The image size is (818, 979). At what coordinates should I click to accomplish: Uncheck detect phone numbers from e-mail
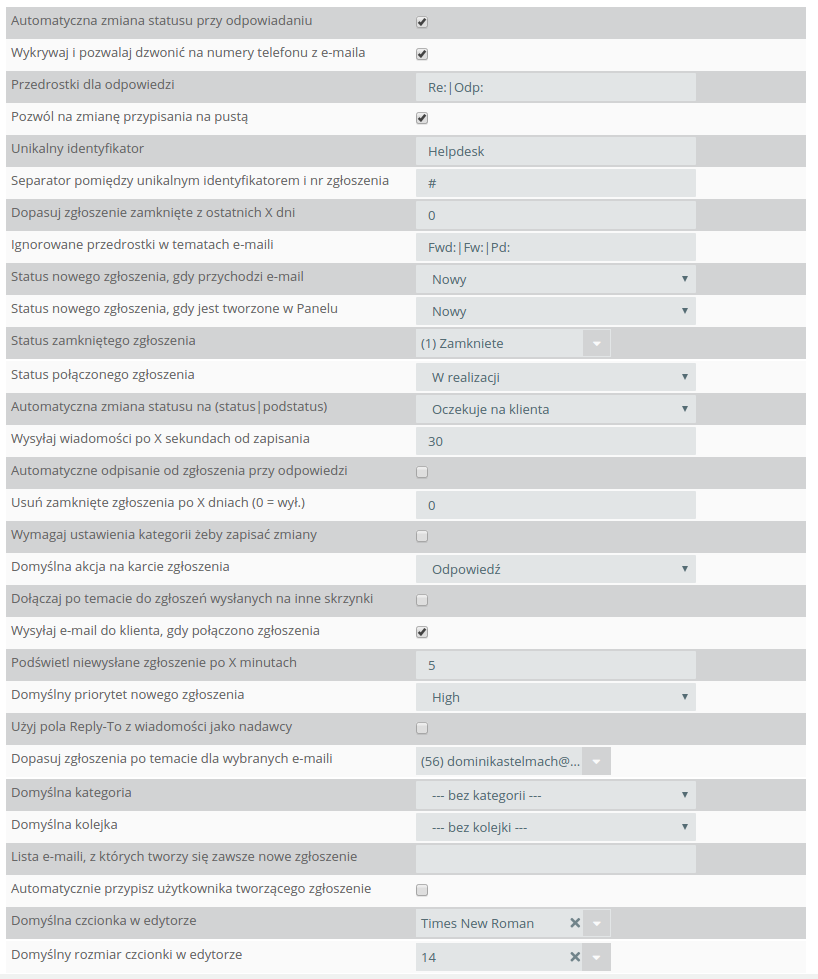(422, 54)
